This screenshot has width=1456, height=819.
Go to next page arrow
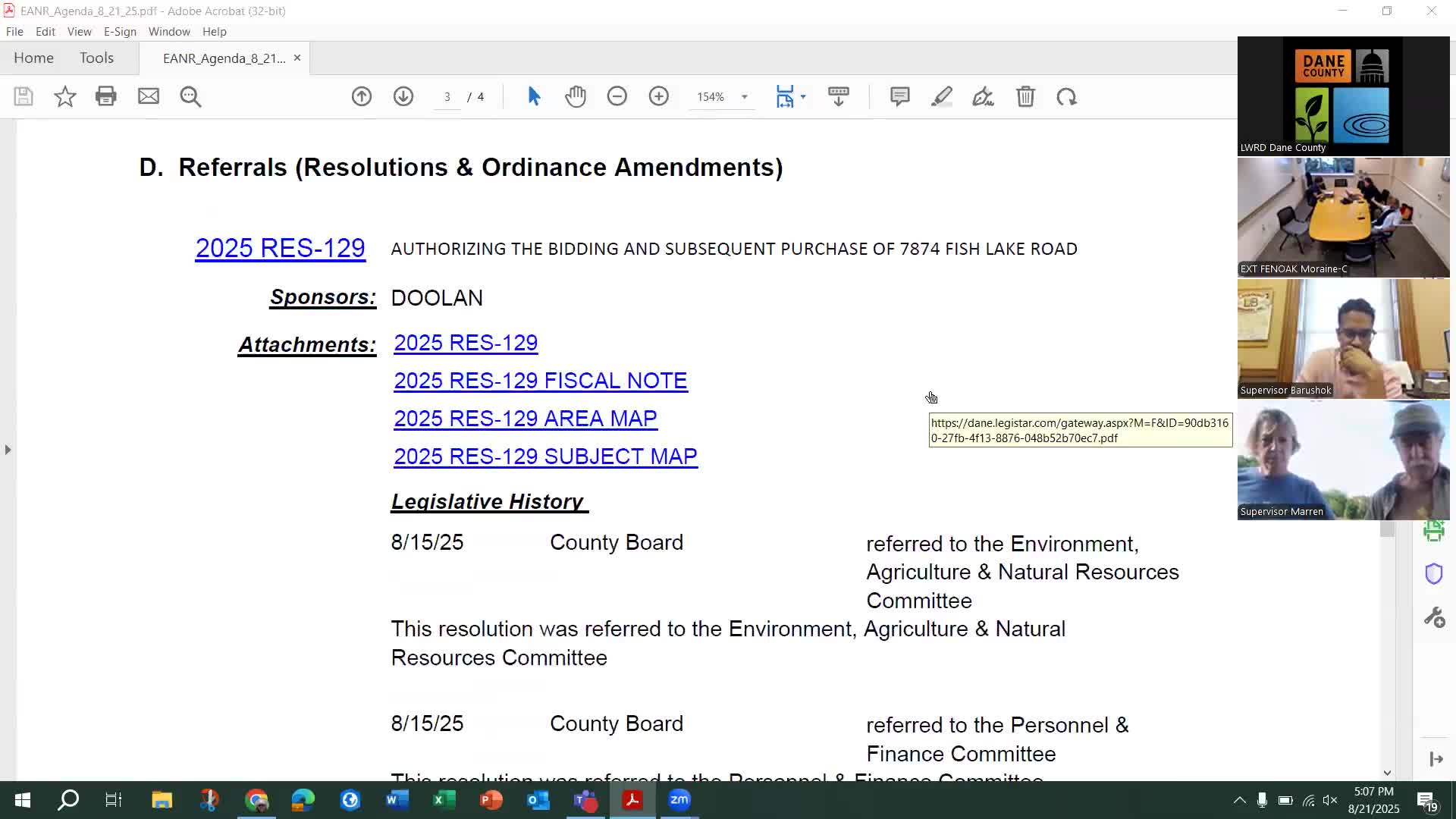coord(403,96)
